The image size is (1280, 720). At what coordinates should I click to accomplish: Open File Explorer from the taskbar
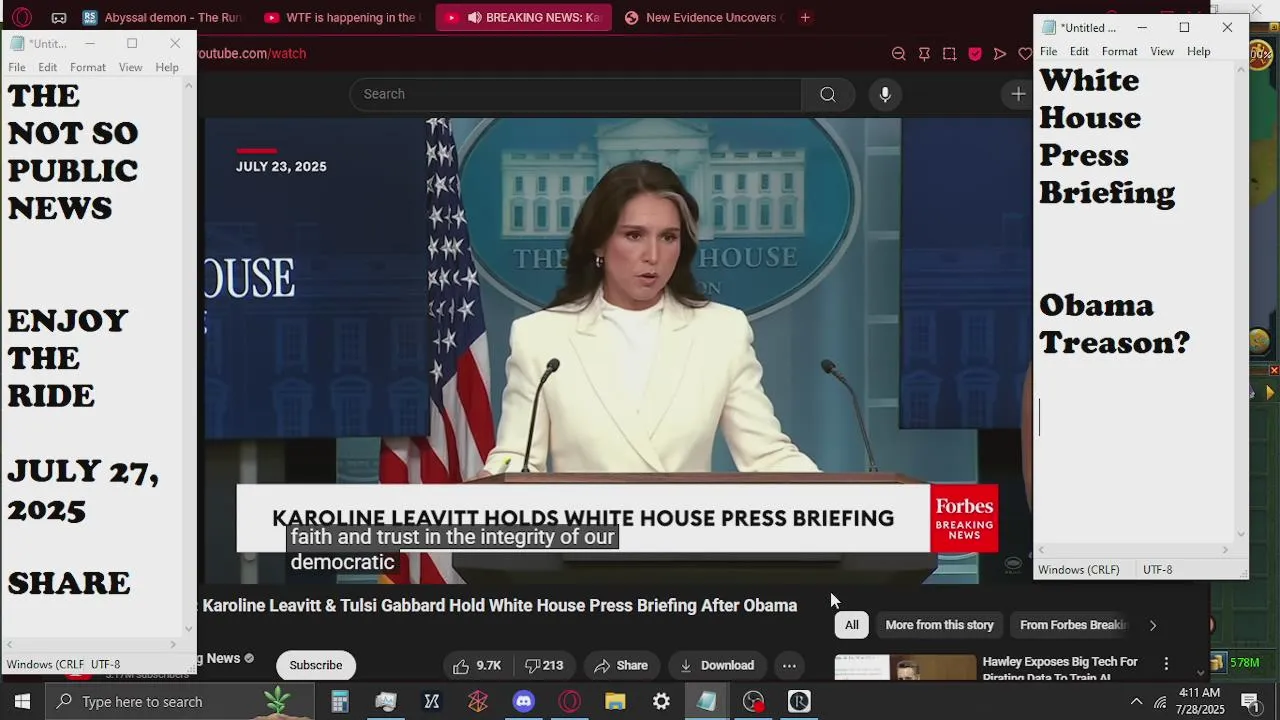(615, 701)
